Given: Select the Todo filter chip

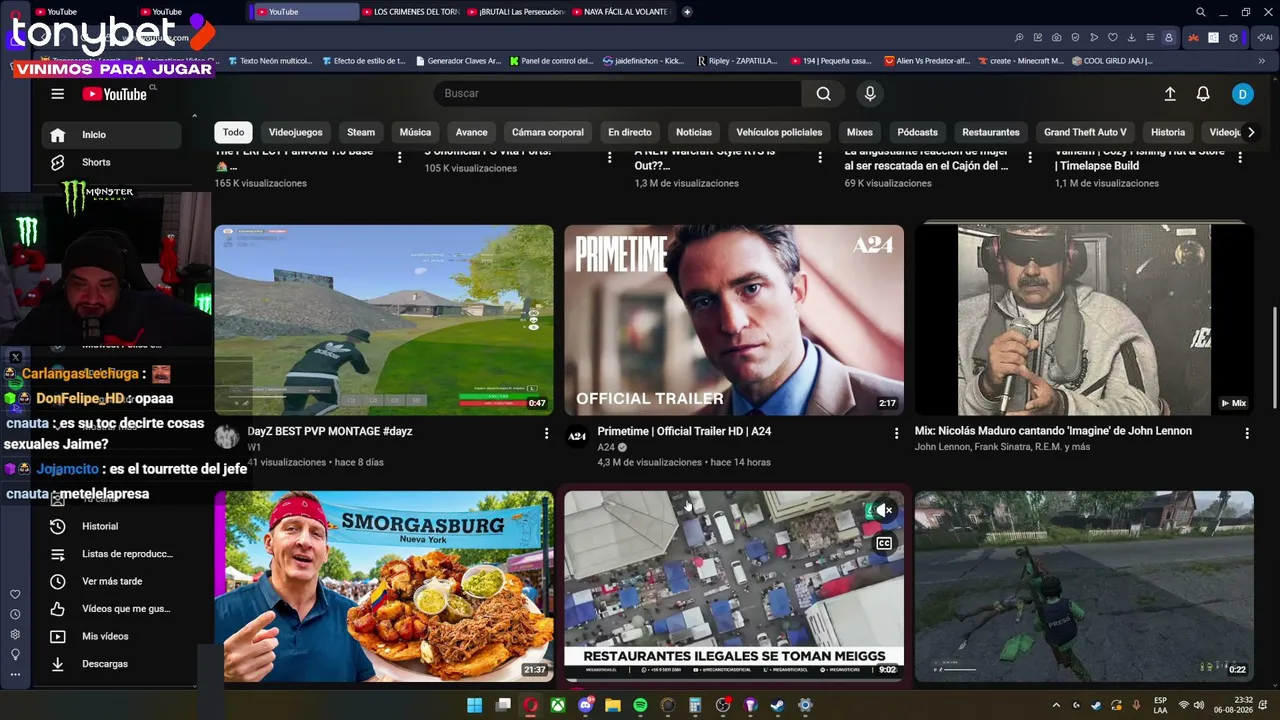Looking at the screenshot, I should (233, 132).
